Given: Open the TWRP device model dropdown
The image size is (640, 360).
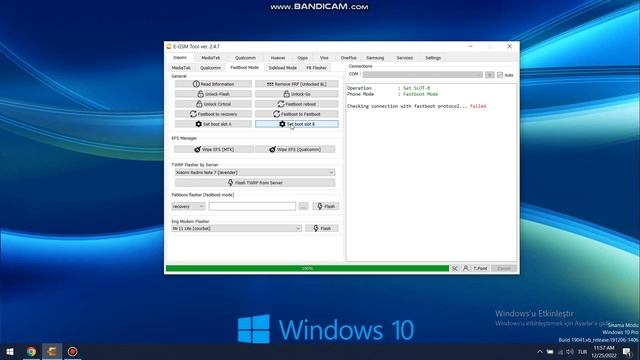Looking at the screenshot, I should click(255, 173).
